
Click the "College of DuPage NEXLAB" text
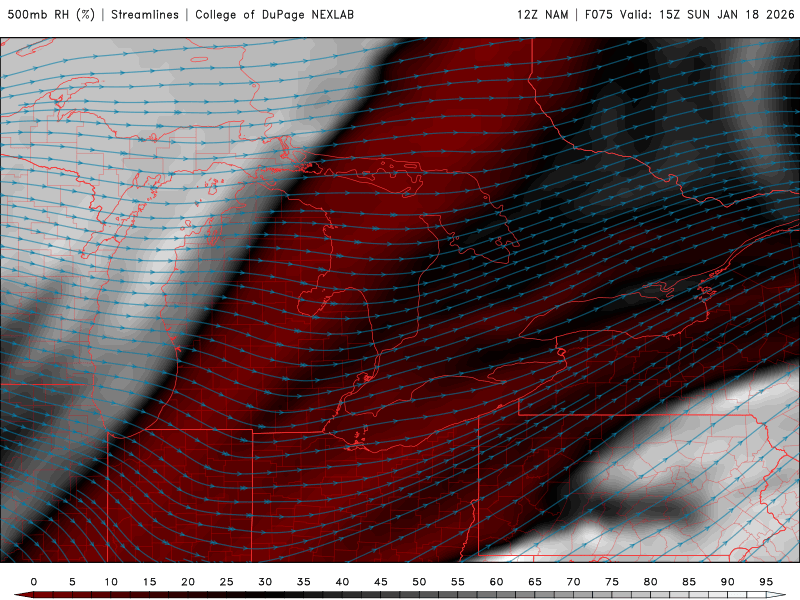pyautogui.click(x=274, y=15)
